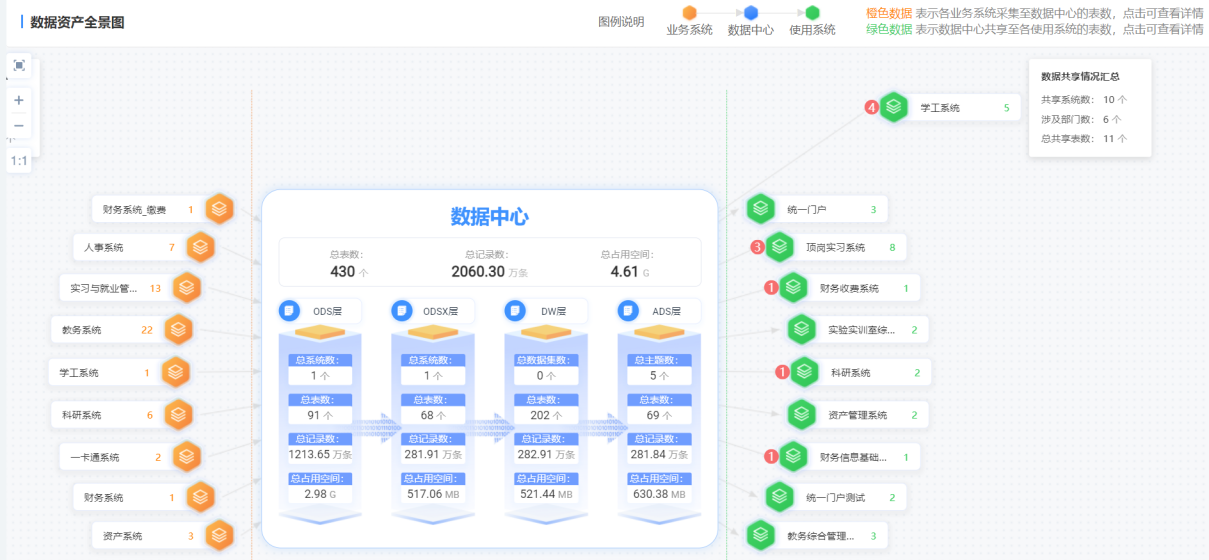Click the ODS层 blue document icon

pos(289,311)
